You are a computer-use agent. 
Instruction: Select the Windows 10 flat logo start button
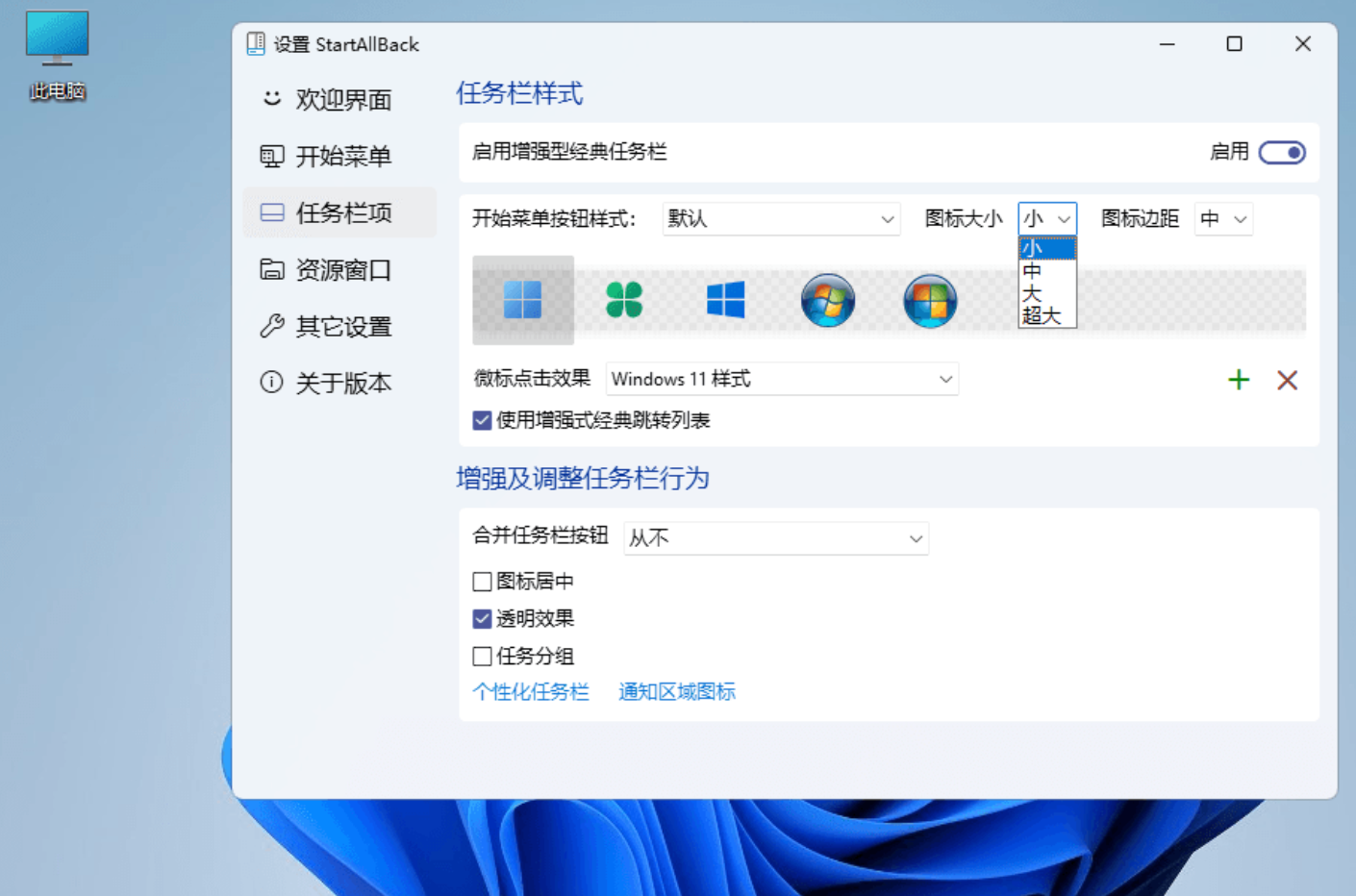pos(726,300)
